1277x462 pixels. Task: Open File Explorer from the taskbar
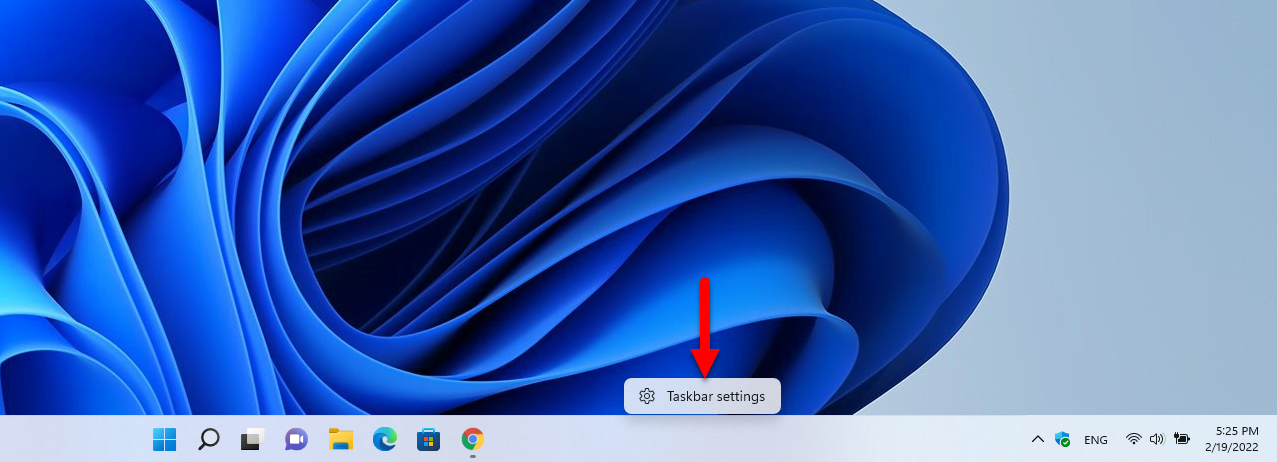coord(341,439)
